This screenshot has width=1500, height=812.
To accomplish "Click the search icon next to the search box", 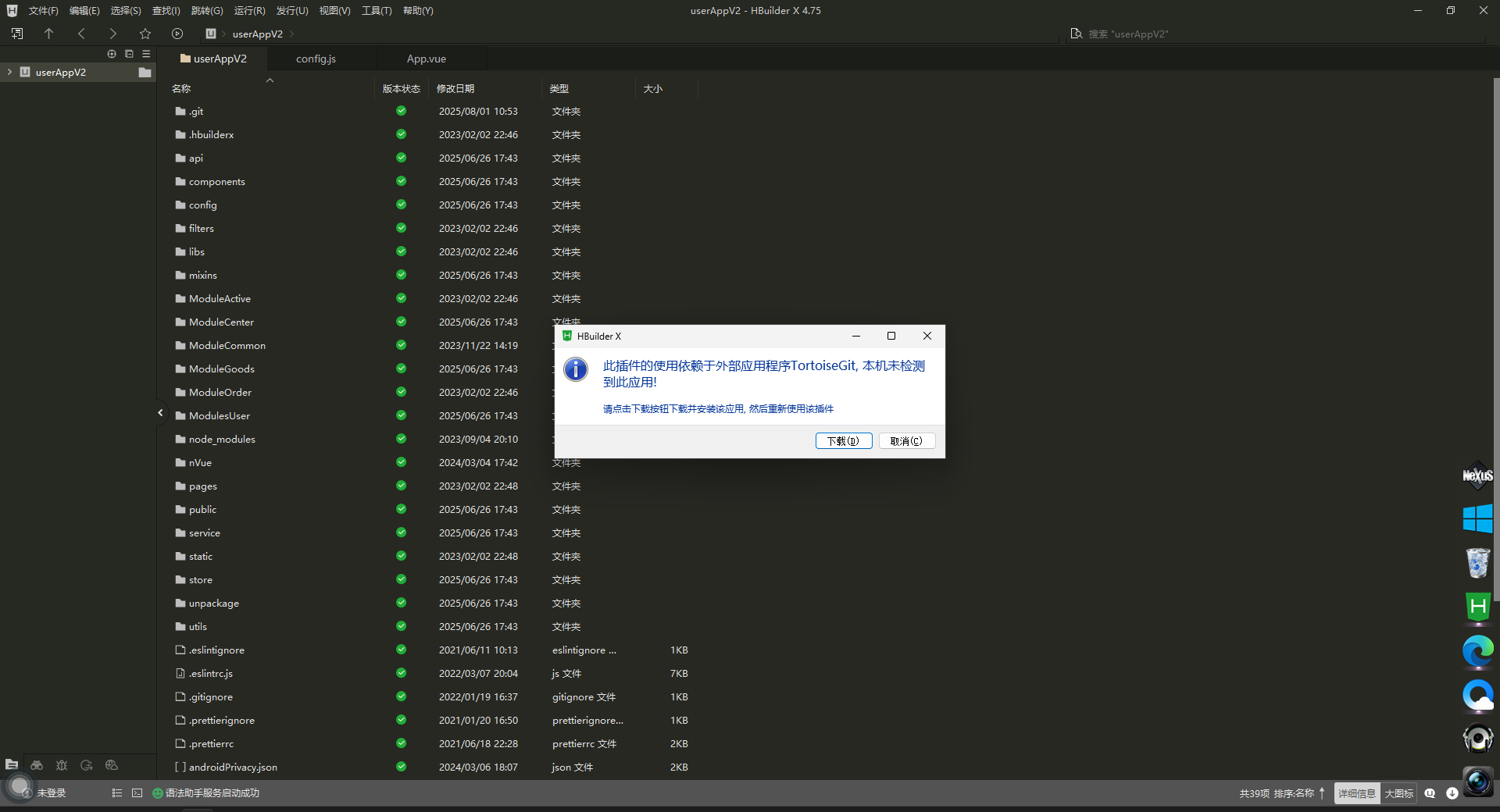I will [x=1077, y=34].
